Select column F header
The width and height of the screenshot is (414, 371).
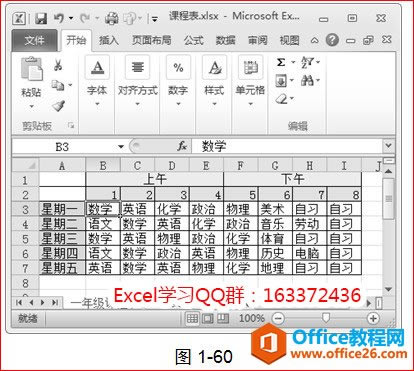coord(240,165)
